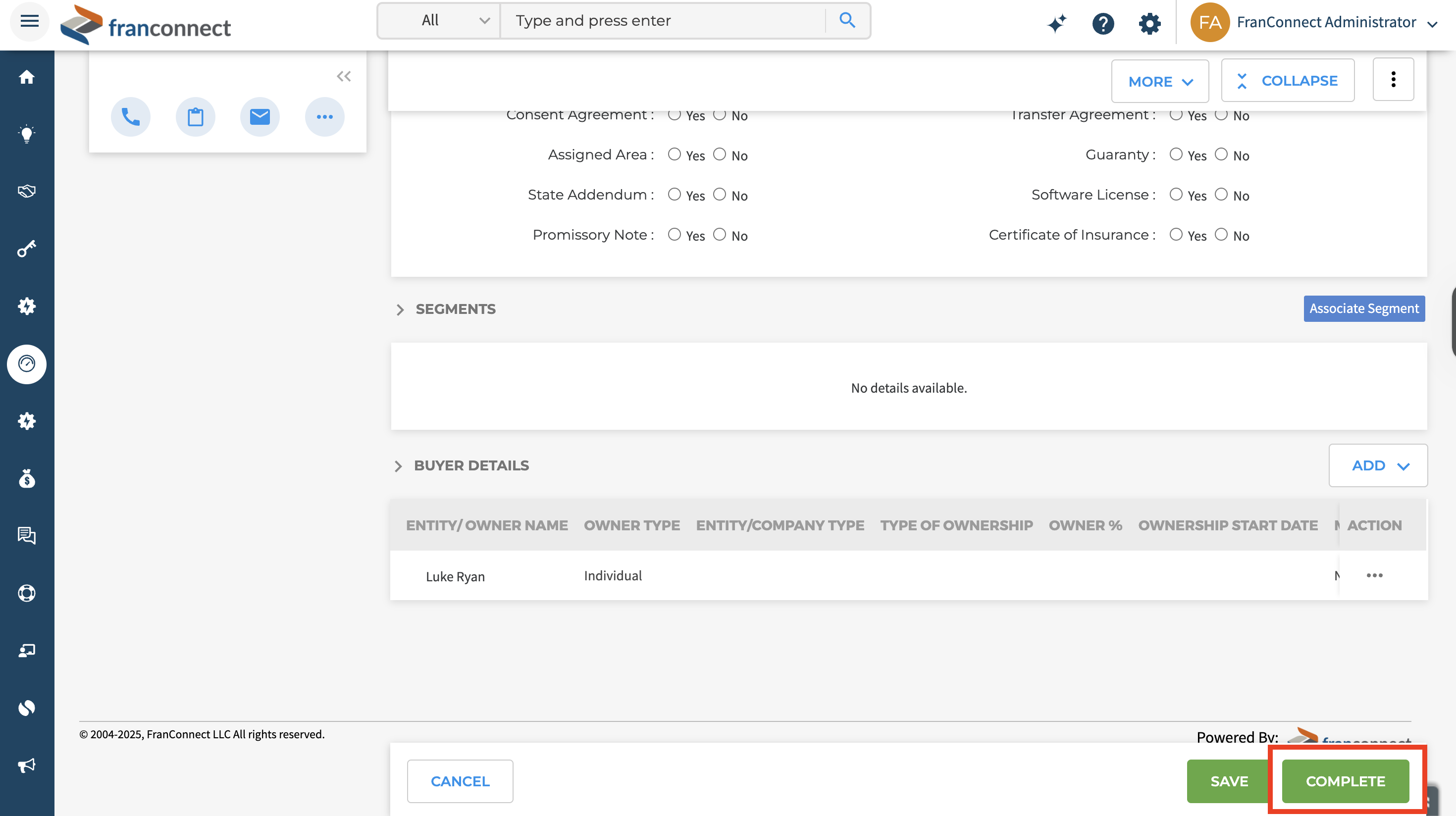Select Yes for Assigned Area
The width and height of the screenshot is (1456, 816).
click(675, 154)
